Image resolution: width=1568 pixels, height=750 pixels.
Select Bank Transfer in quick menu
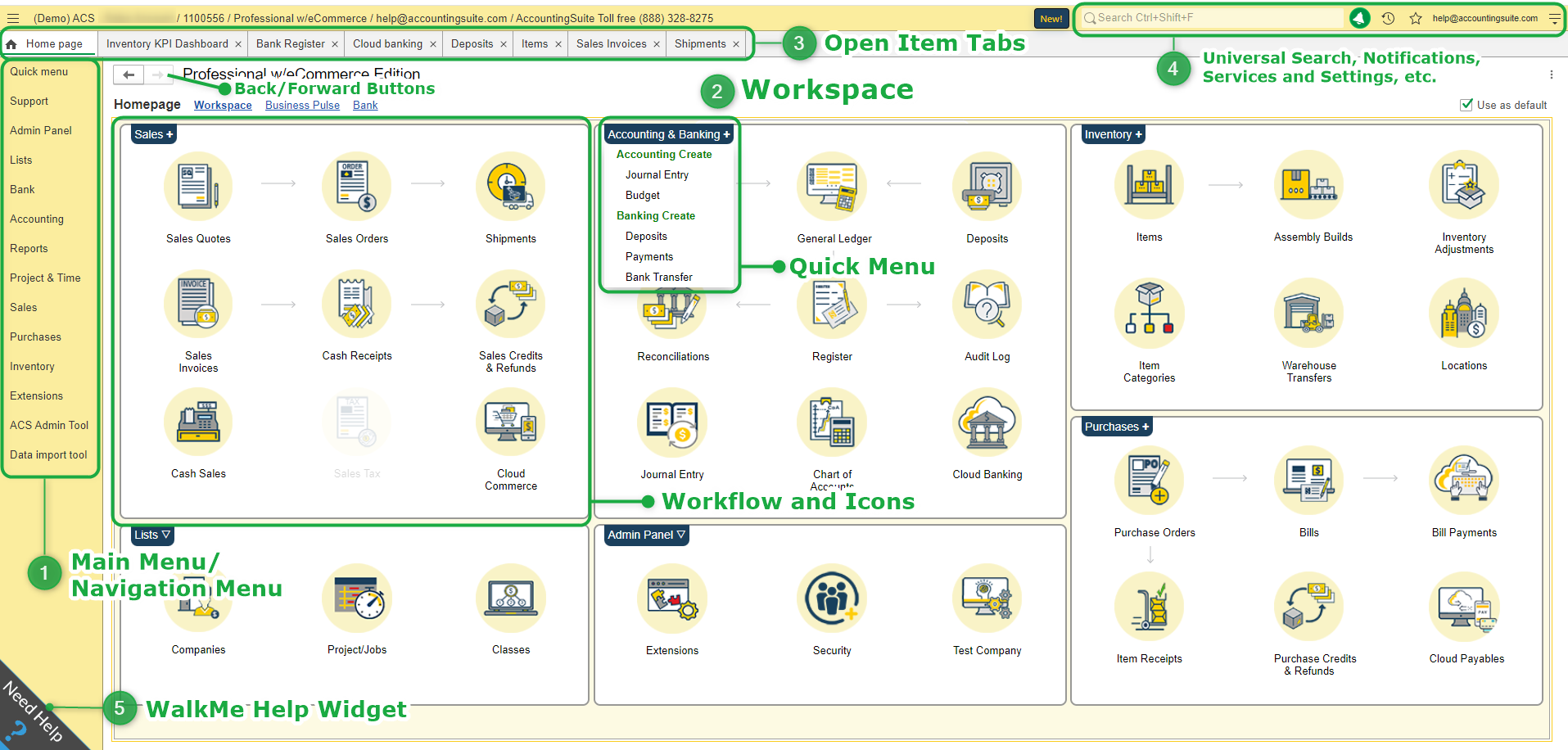(659, 278)
